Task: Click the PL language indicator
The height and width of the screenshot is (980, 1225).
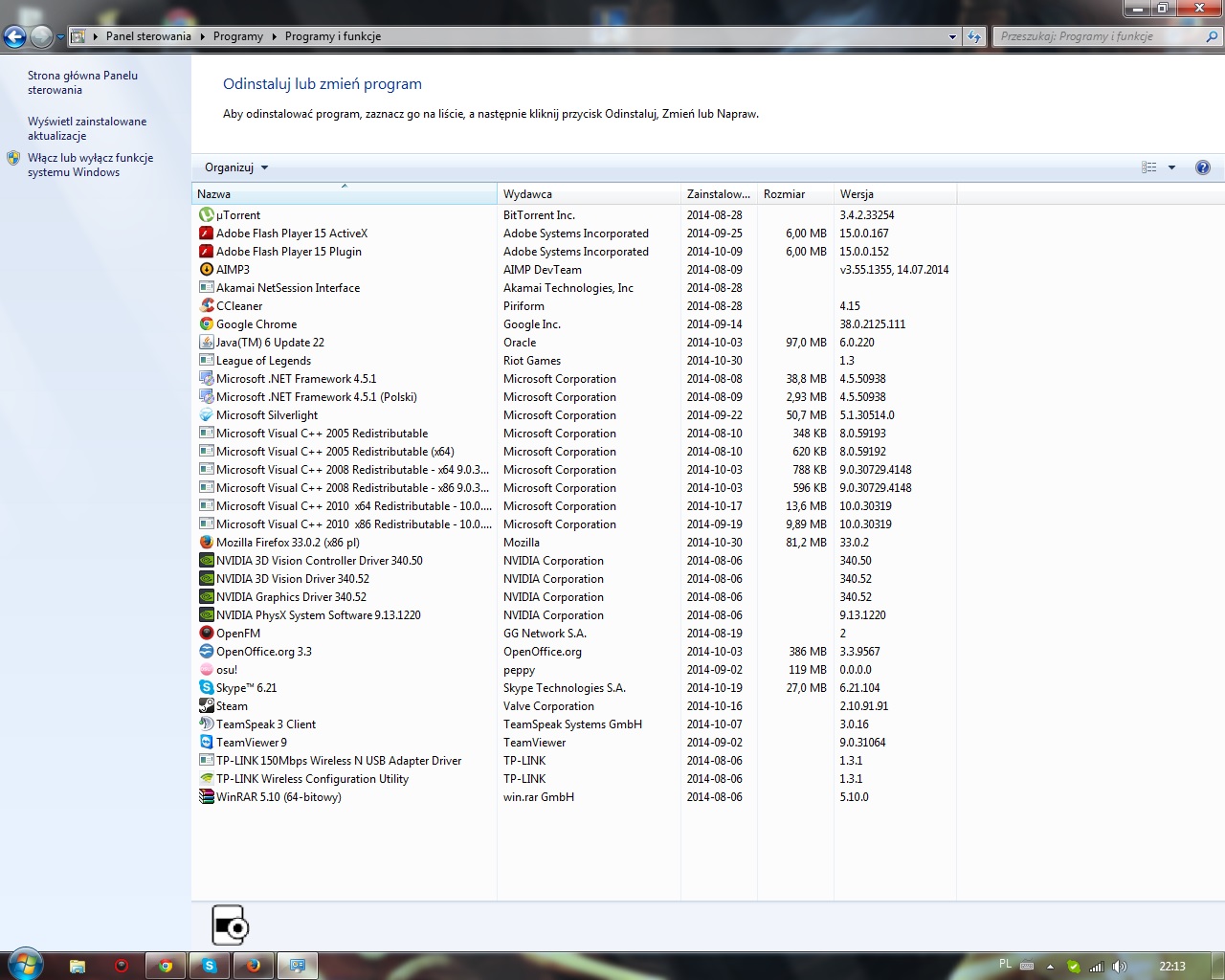Action: point(1005,965)
